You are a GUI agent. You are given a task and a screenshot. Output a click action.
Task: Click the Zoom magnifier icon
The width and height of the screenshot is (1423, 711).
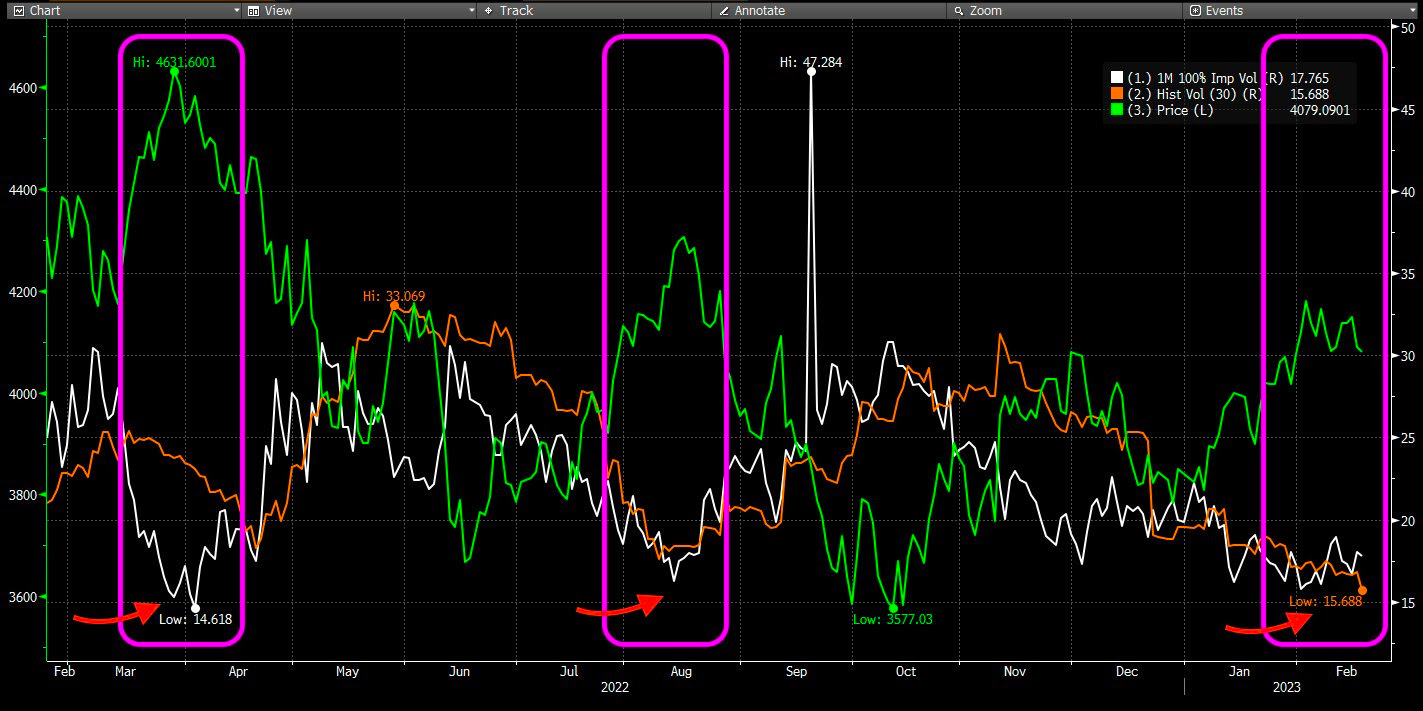pos(958,10)
